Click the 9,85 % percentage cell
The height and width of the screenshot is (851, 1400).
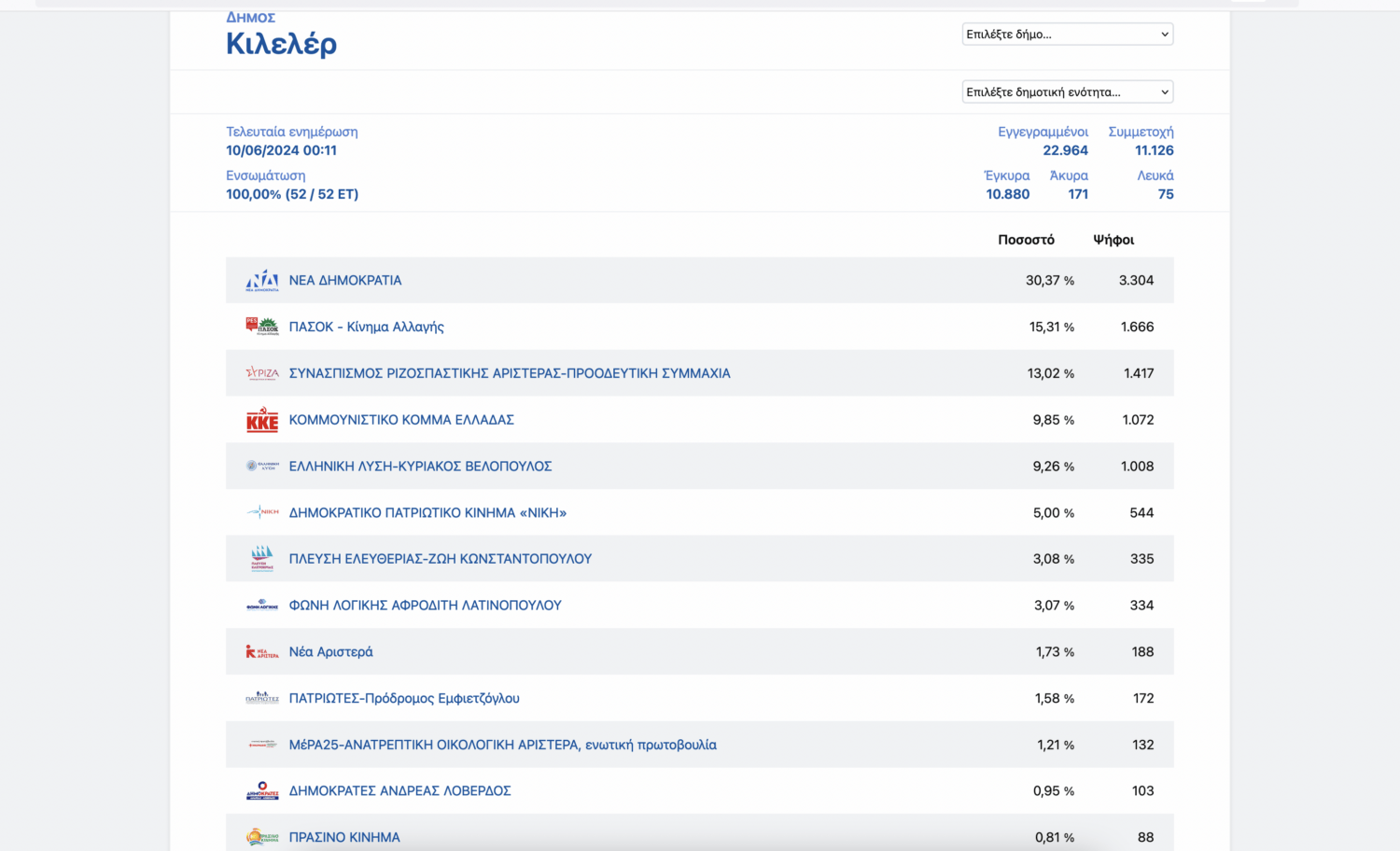1054,420
